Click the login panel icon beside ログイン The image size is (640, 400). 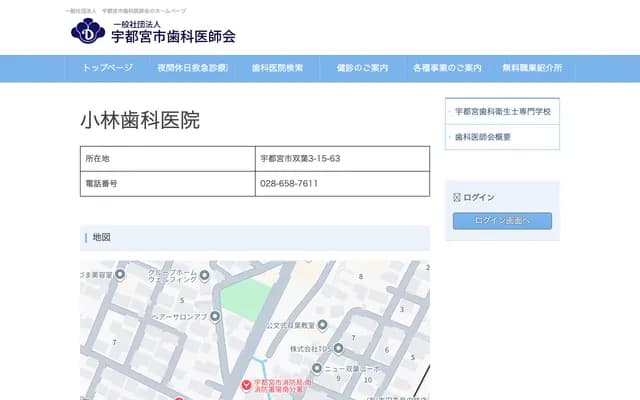click(457, 198)
